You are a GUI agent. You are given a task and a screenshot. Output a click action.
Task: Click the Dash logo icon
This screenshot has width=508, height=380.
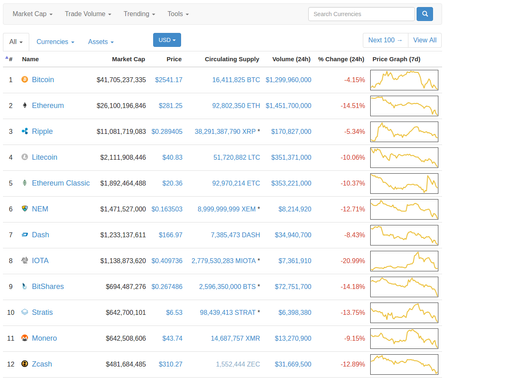coord(25,234)
